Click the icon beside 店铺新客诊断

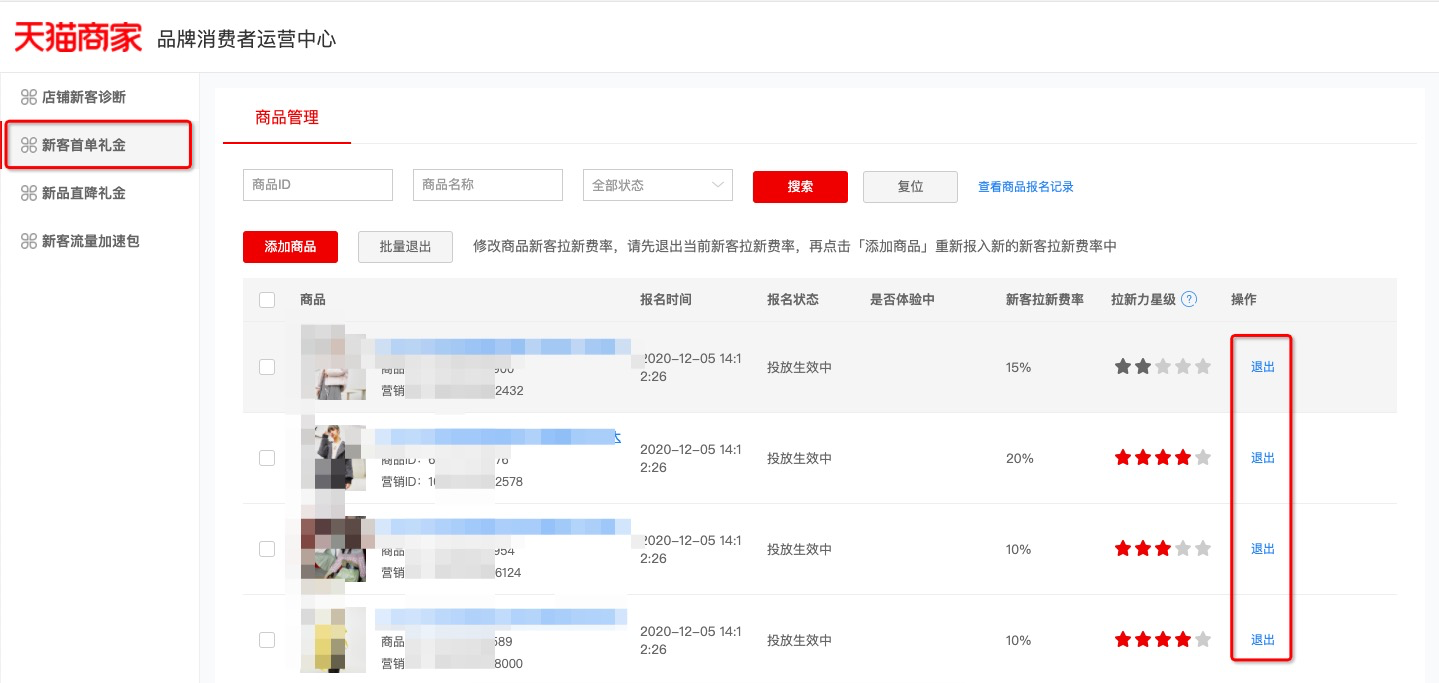pyautogui.click(x=28, y=97)
